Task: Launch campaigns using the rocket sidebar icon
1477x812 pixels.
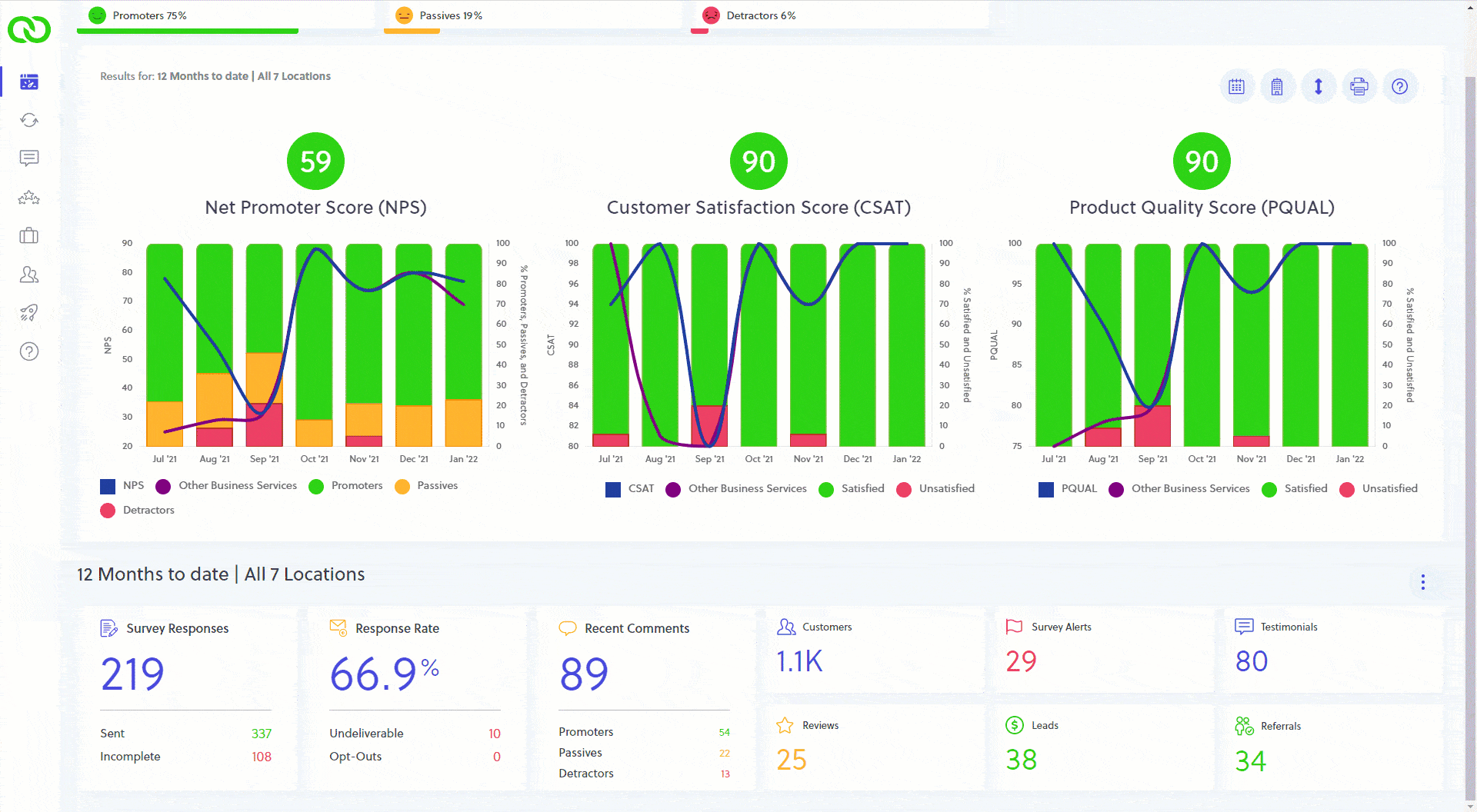Action: point(28,313)
